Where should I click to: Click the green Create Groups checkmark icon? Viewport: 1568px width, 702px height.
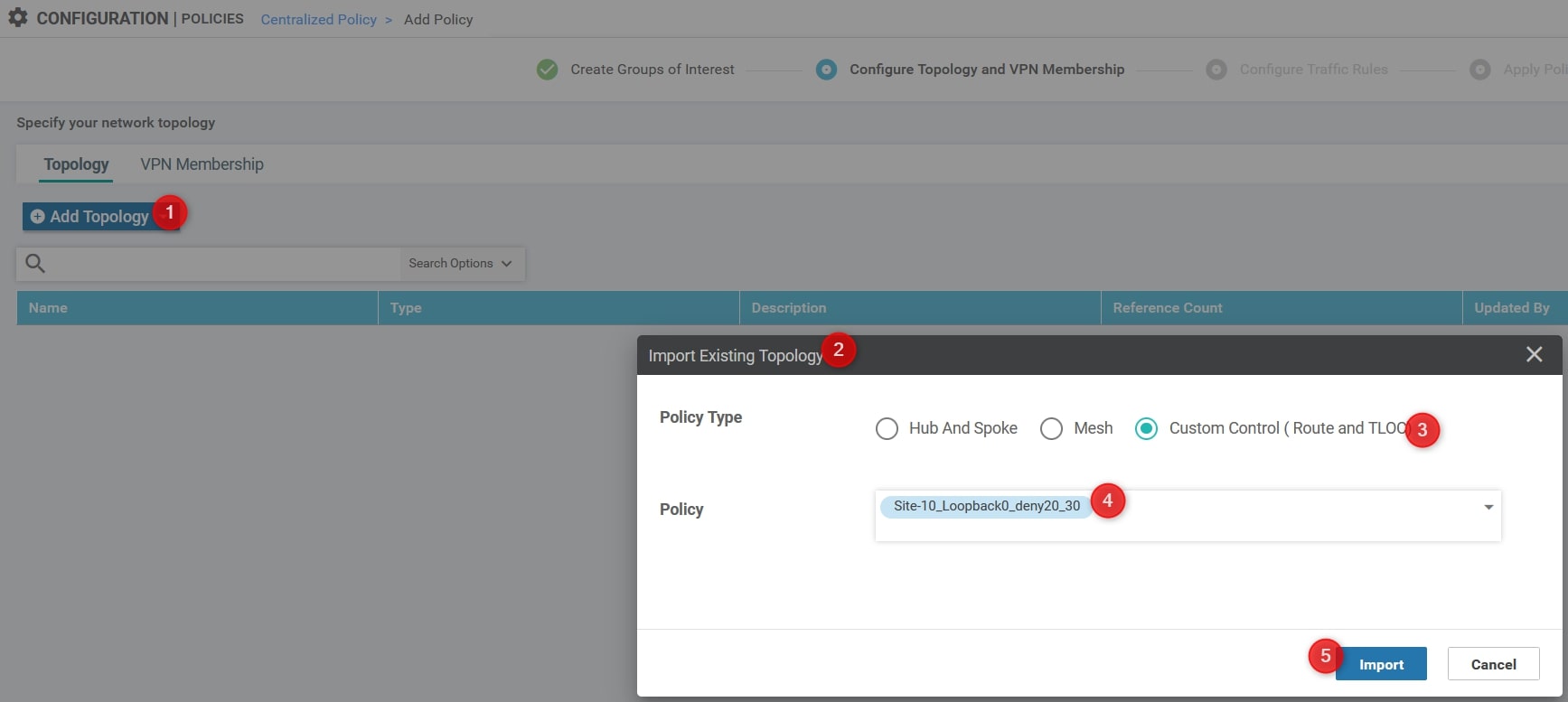tap(547, 70)
